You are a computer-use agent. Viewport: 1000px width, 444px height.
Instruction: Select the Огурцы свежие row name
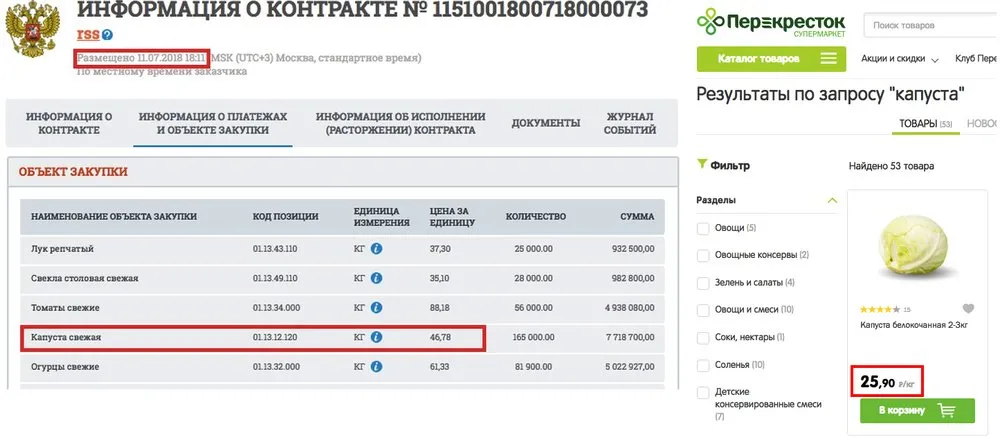coord(65,367)
